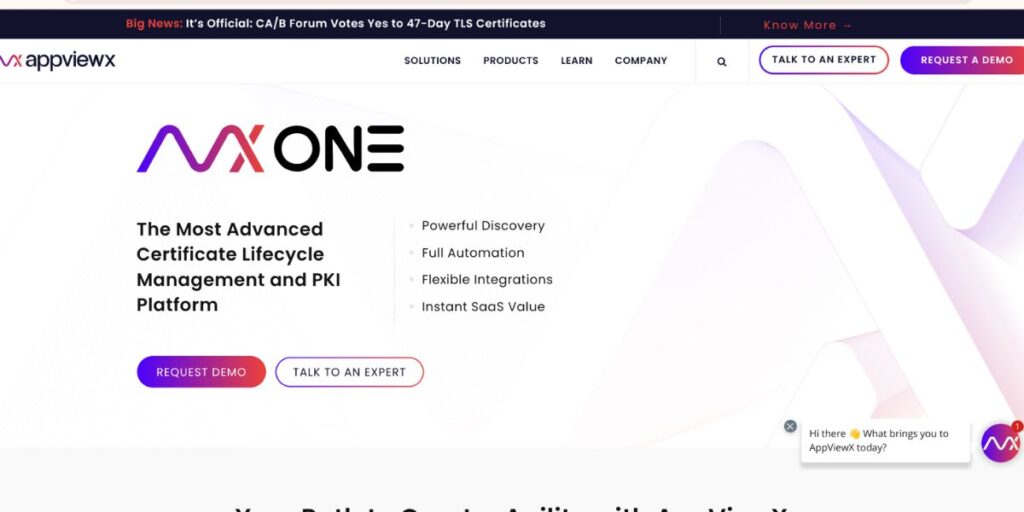Select hero Talk to an Expert button
1024x512 pixels.
click(x=349, y=372)
